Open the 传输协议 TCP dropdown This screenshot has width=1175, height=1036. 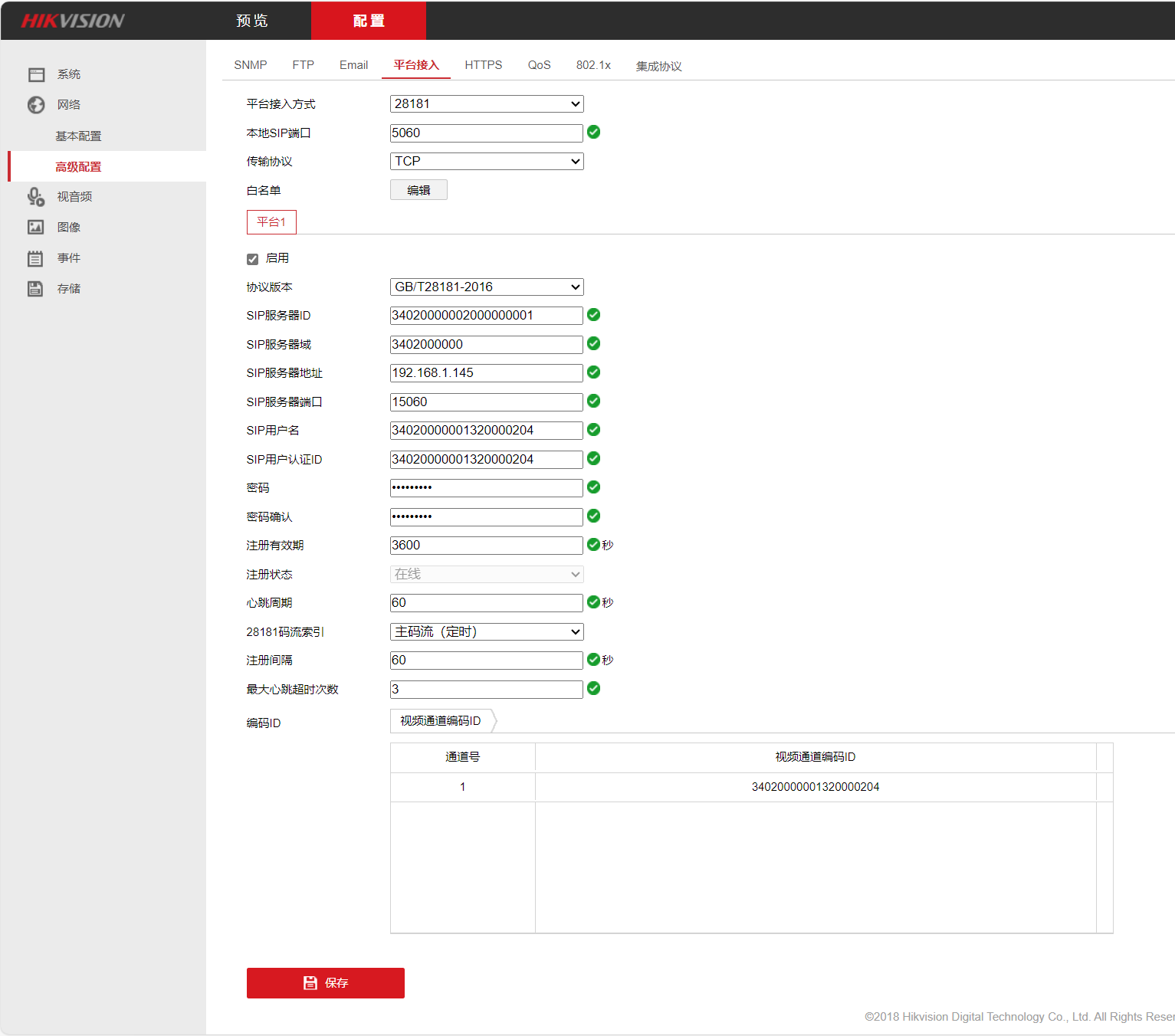(x=487, y=161)
